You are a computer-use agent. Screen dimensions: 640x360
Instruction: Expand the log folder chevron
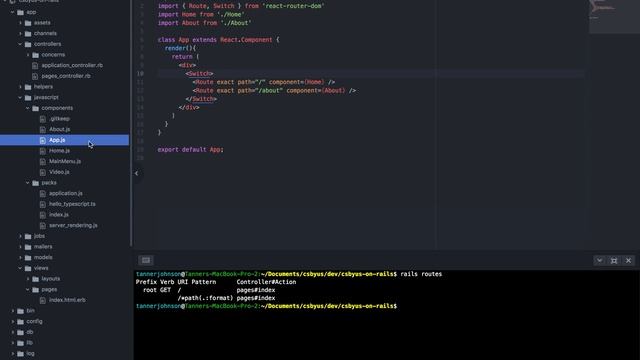coord(13,353)
